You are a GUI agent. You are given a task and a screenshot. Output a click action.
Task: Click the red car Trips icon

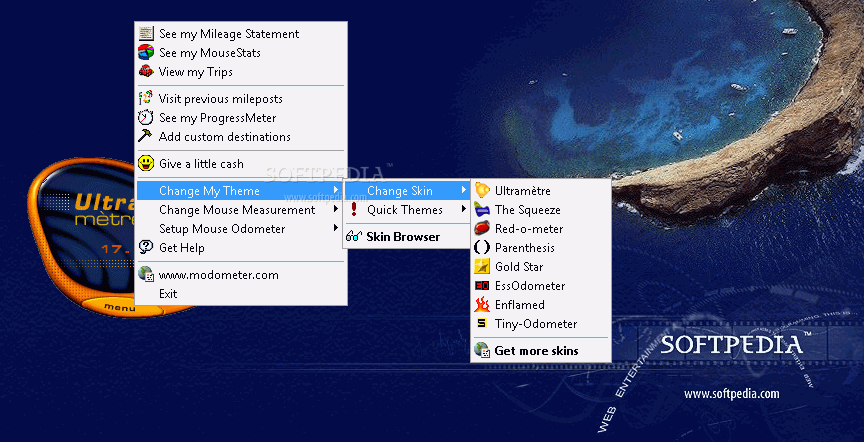(146, 71)
